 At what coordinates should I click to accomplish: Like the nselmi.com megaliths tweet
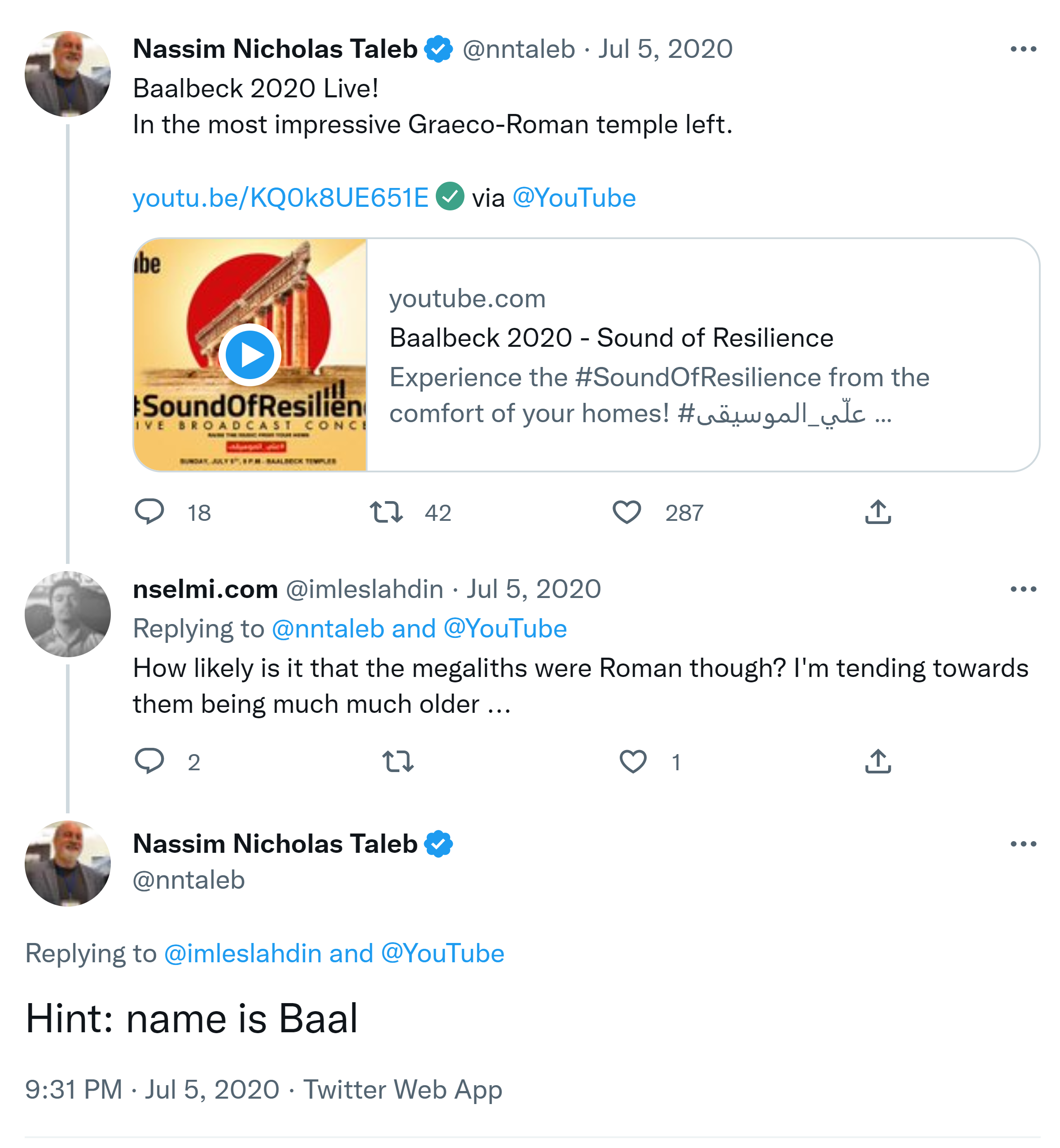point(633,761)
